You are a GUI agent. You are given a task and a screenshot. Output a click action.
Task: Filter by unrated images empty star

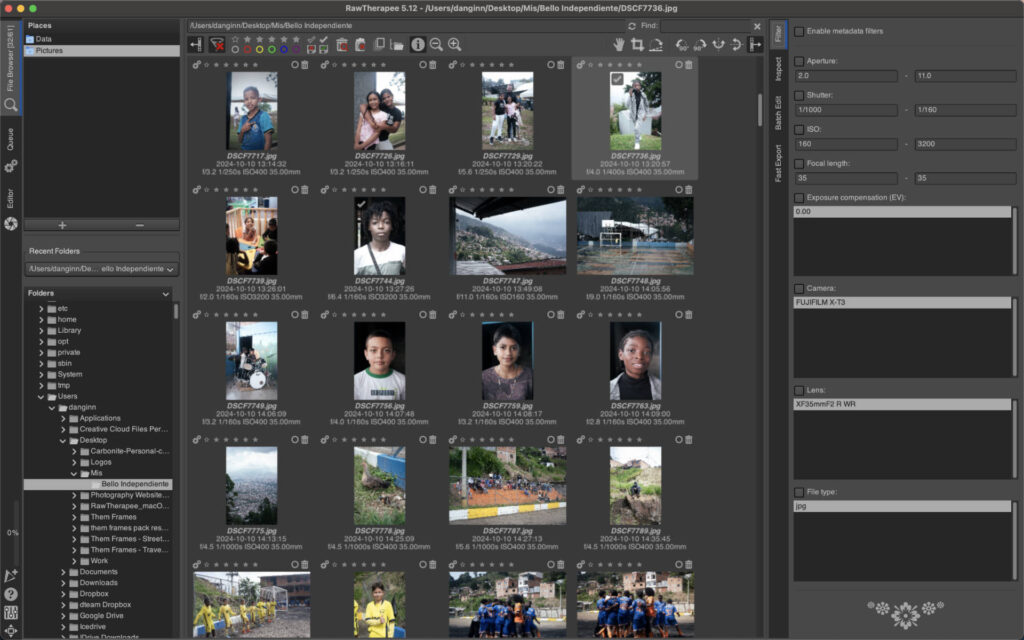coord(235,40)
